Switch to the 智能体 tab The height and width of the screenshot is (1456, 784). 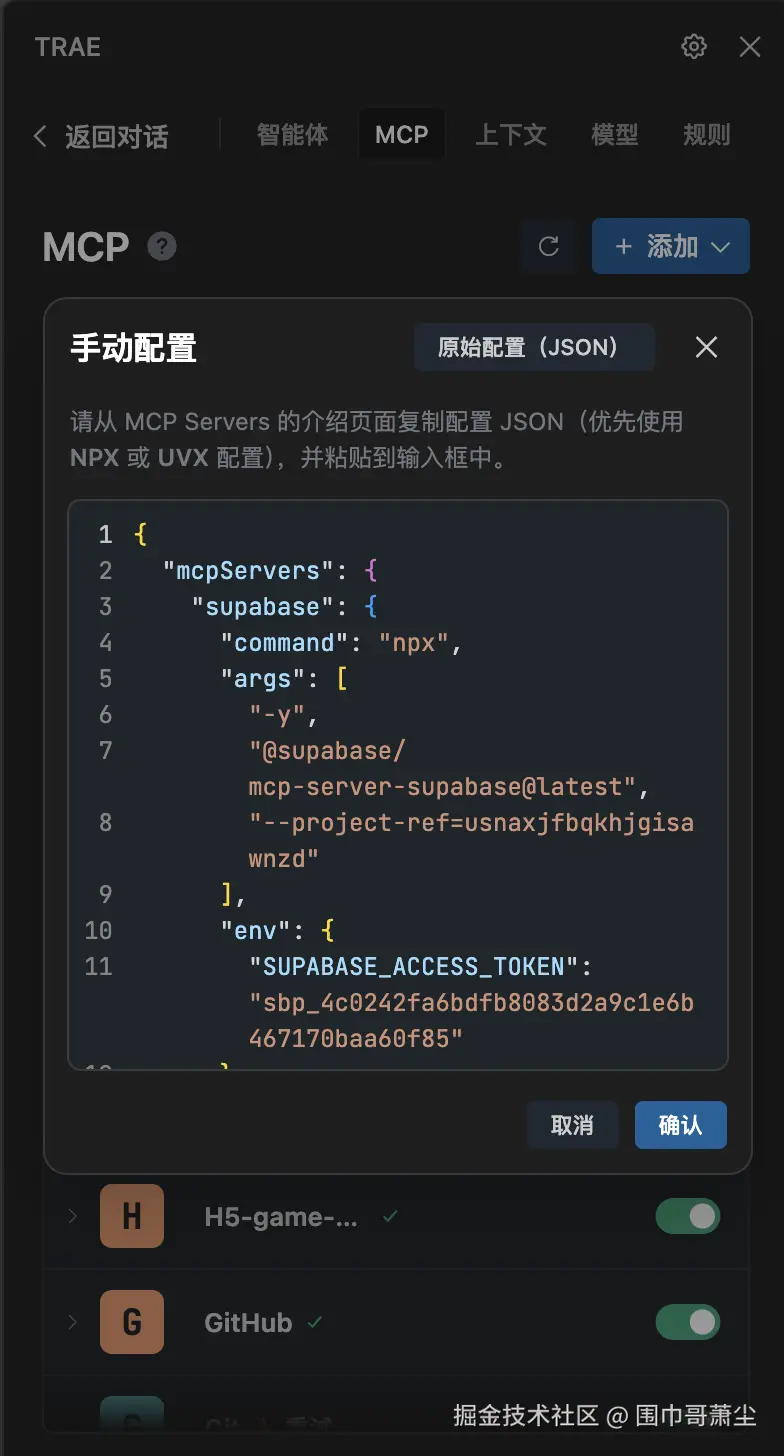coord(292,135)
